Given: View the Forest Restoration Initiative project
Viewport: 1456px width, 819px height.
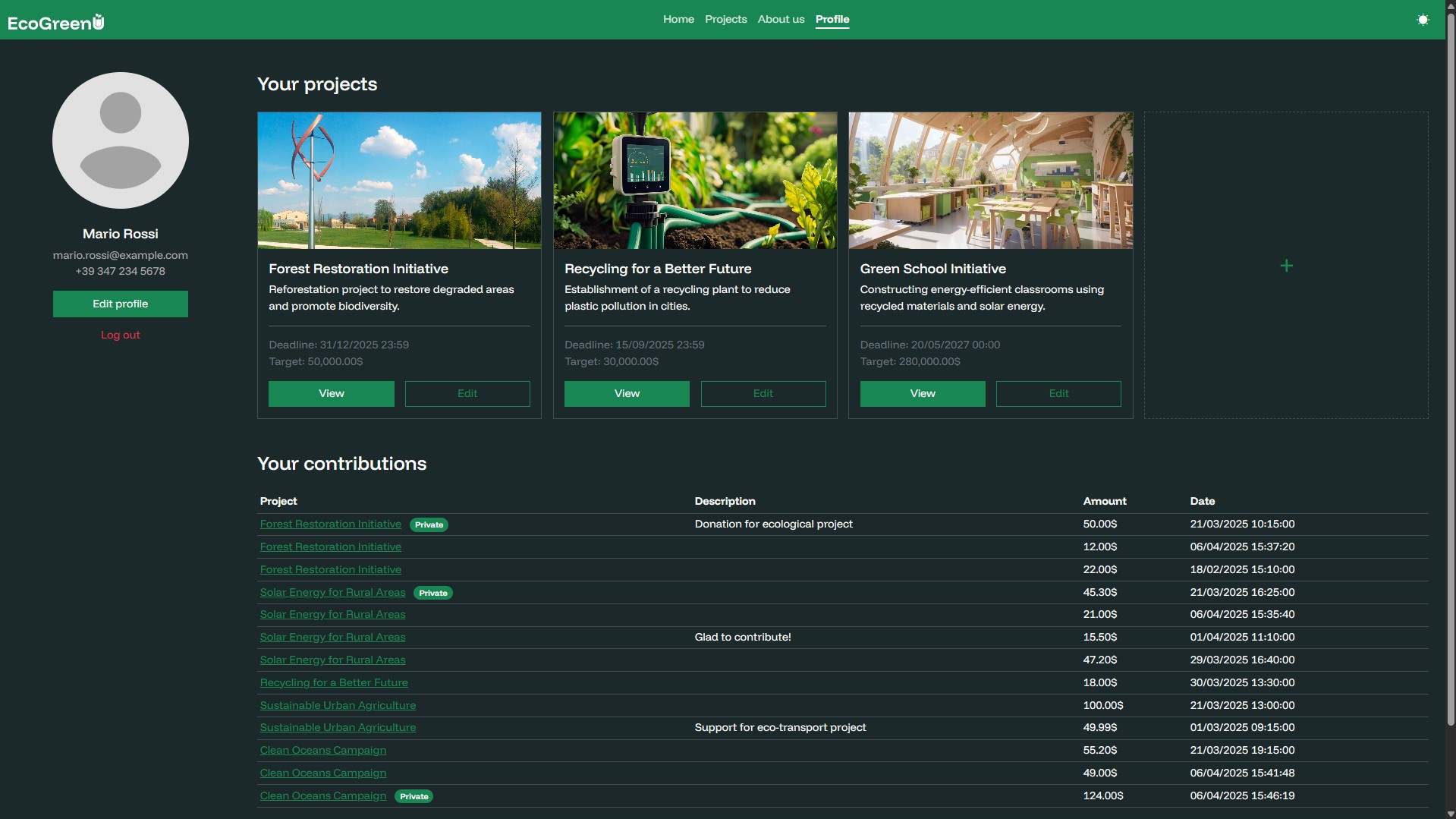Looking at the screenshot, I should point(331,393).
